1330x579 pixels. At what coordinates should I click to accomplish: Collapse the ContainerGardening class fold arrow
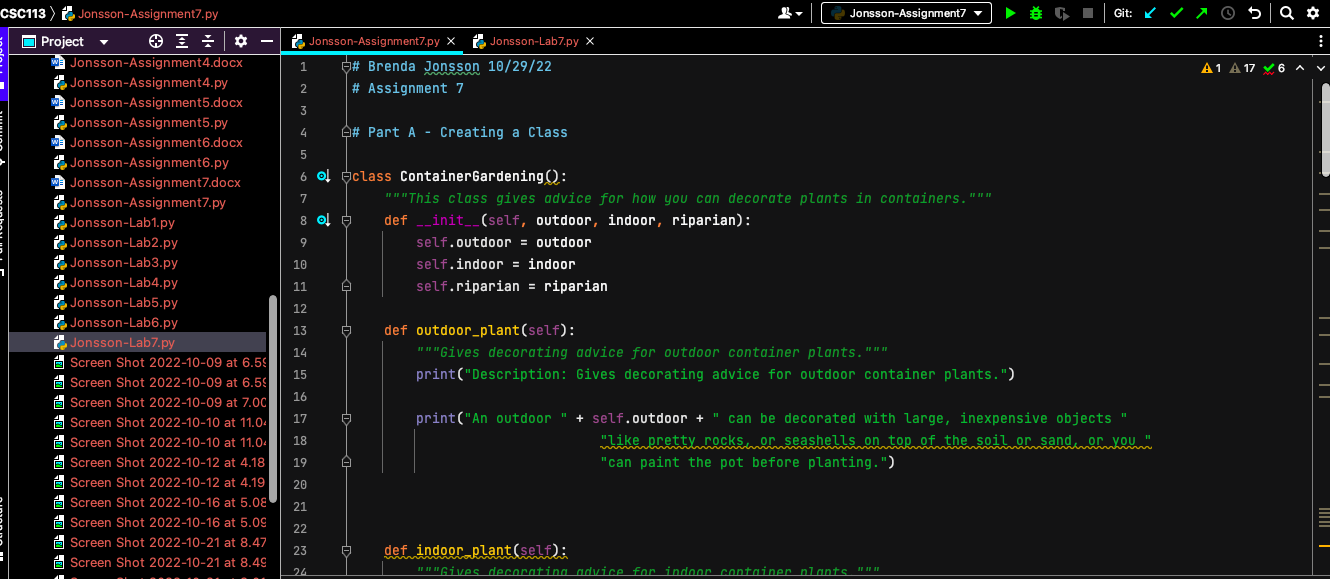tap(345, 176)
